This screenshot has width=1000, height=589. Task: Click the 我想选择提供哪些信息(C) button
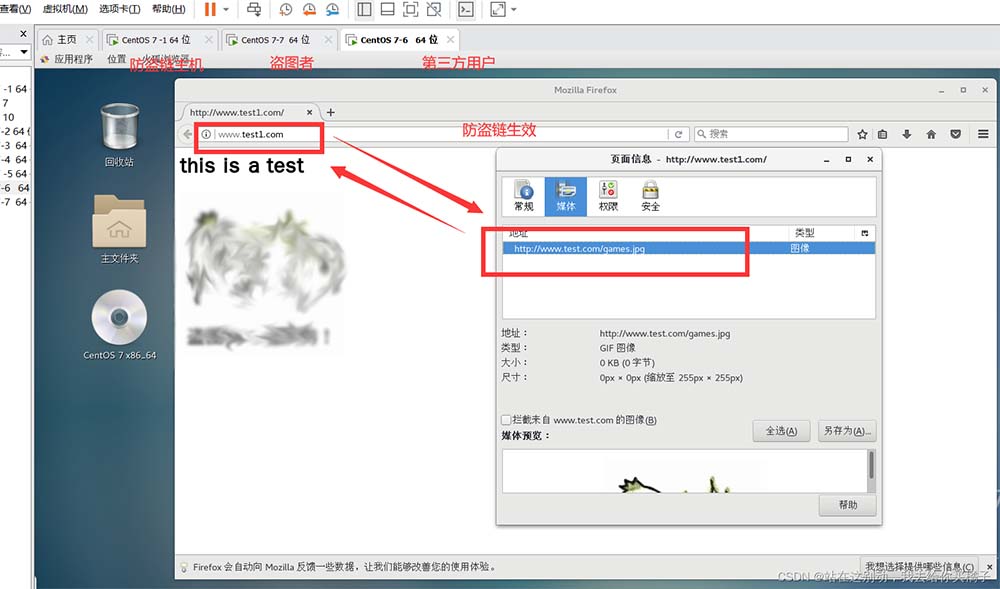[919, 566]
